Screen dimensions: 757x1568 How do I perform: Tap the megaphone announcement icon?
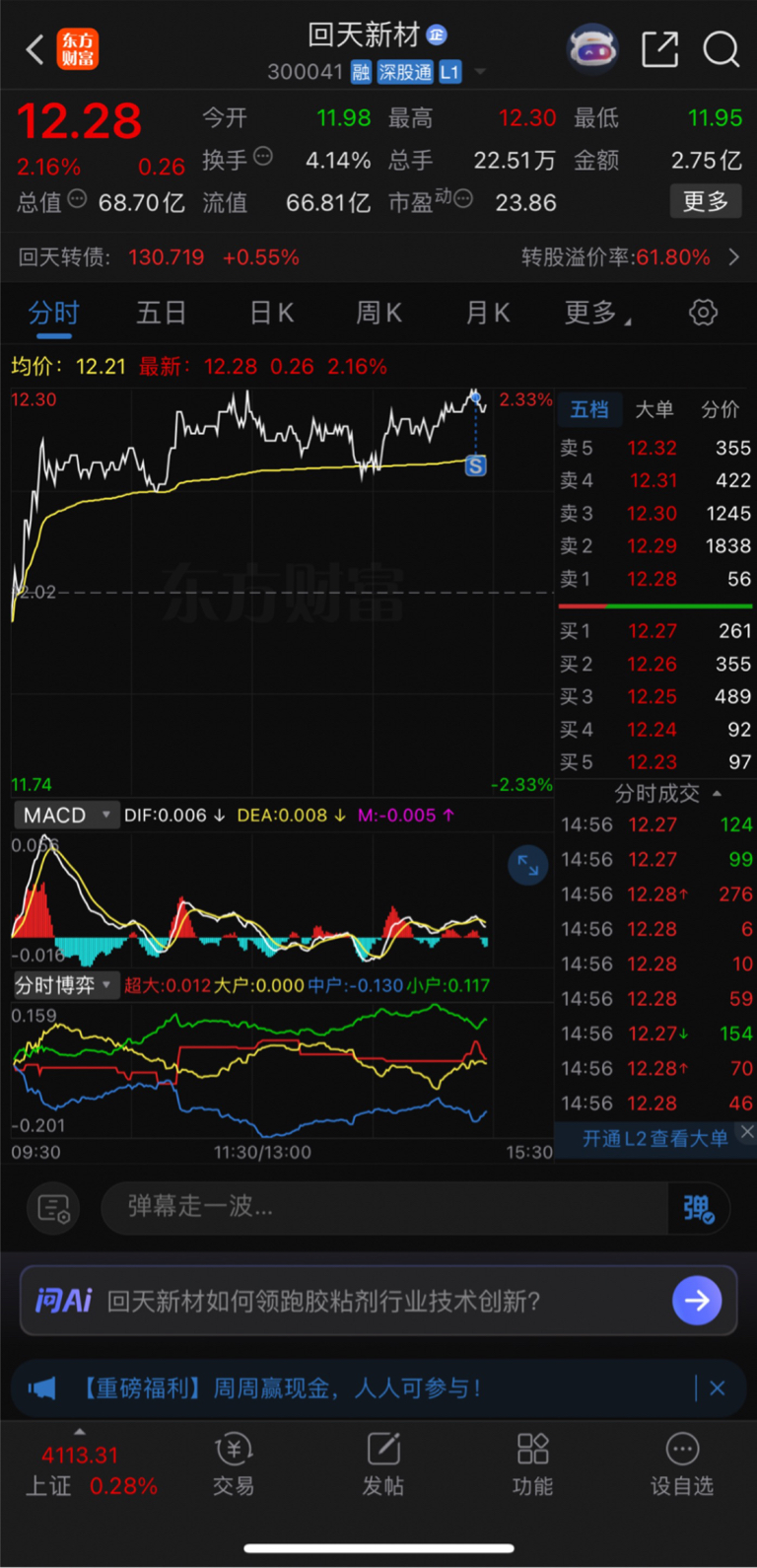(42, 1389)
